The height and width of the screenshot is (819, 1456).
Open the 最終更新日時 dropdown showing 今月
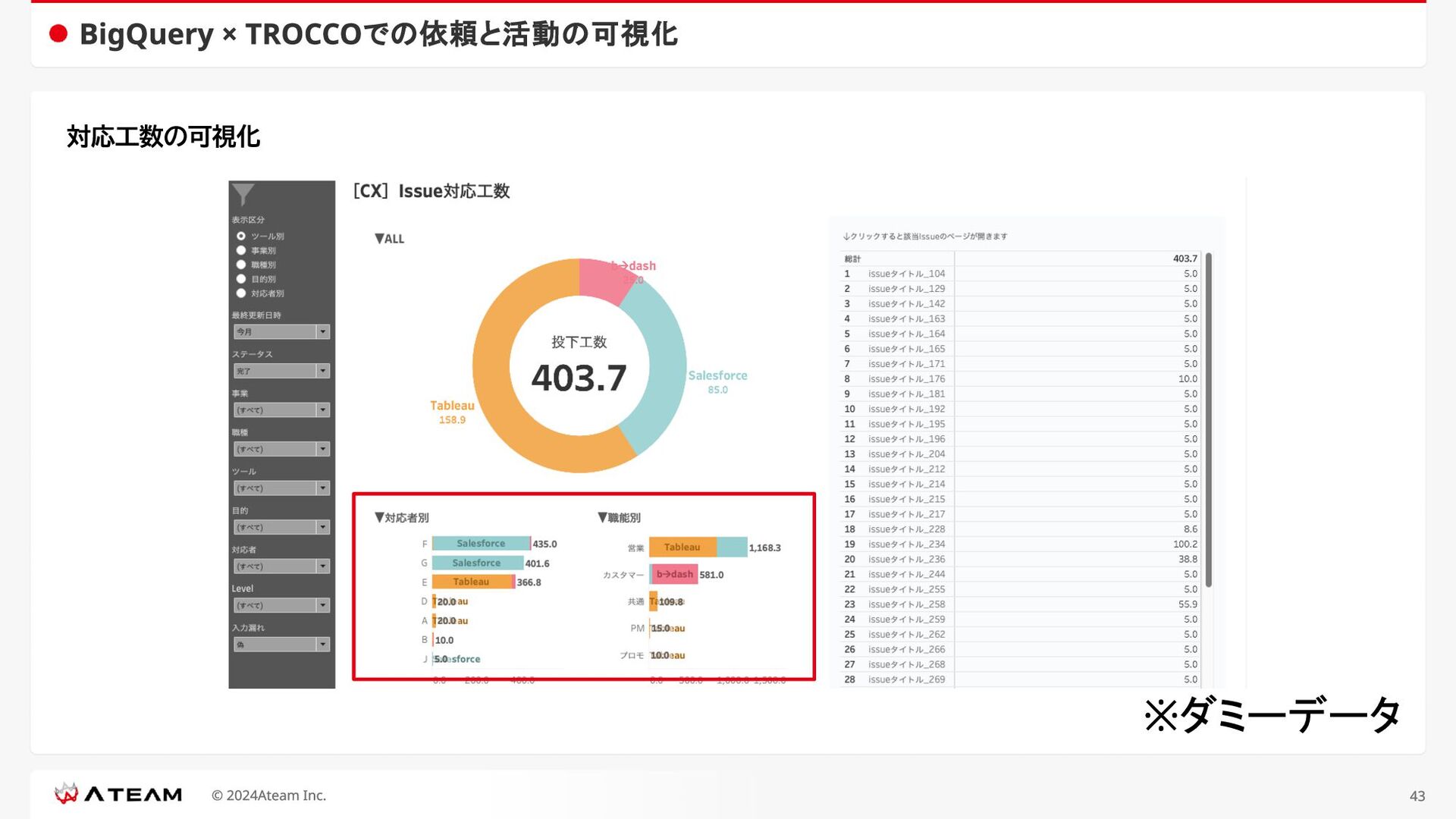(x=281, y=331)
